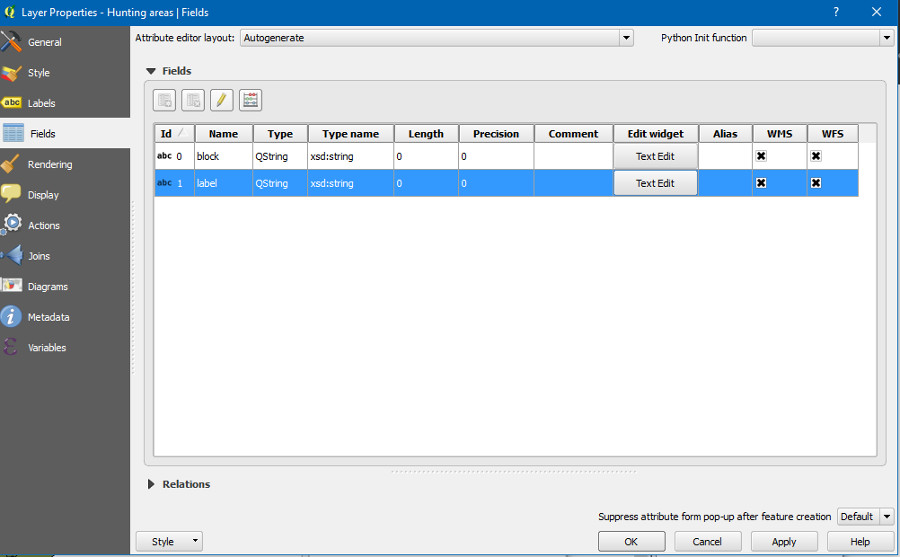View the Metadata section

65,316
